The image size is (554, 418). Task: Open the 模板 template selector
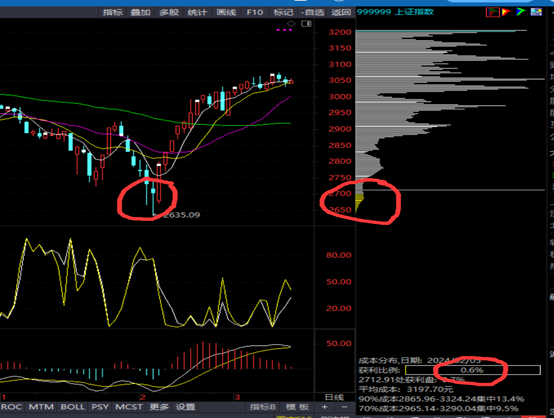[297, 407]
